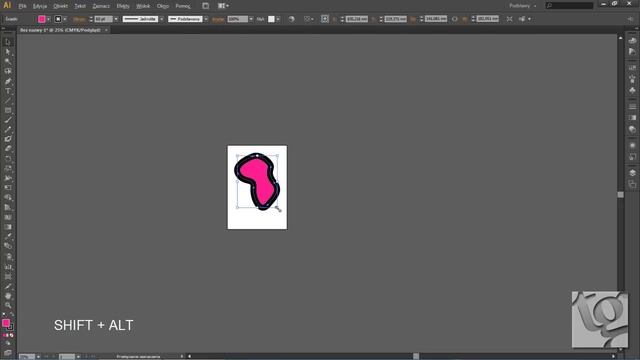Open the Layers panel icon
The image size is (640, 360).
632,173
